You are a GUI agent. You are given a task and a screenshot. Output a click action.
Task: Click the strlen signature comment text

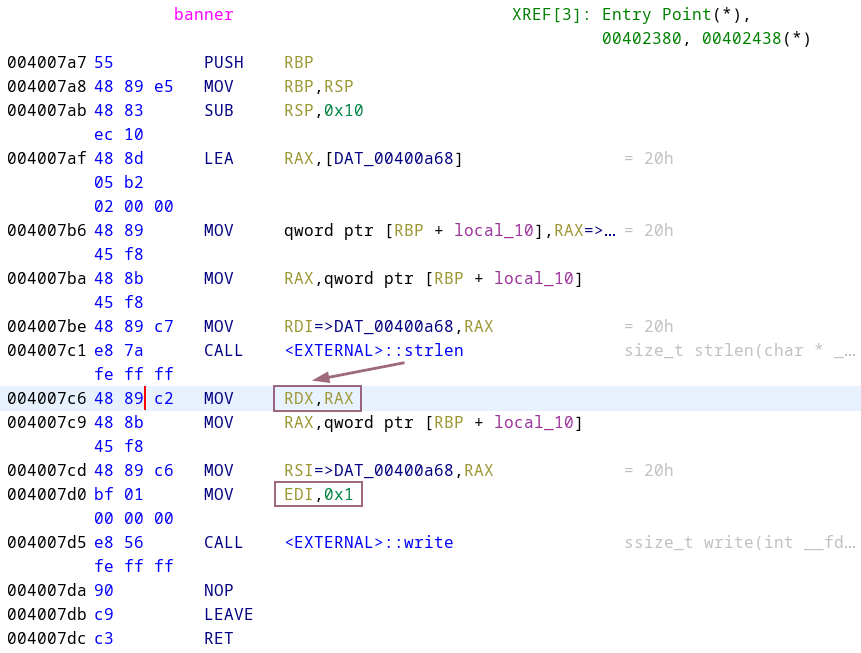[740, 350]
